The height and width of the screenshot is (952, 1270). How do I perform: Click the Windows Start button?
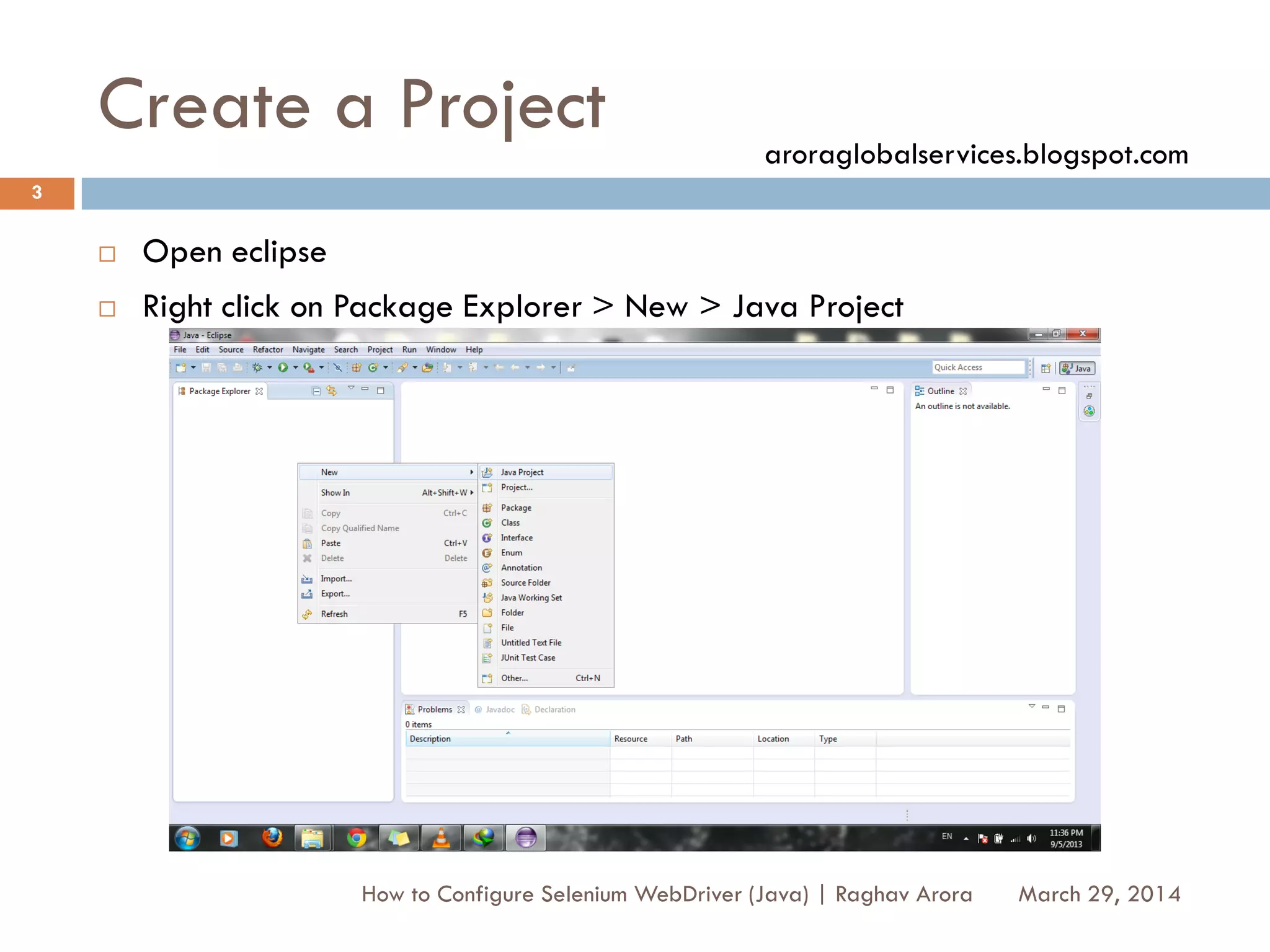point(187,839)
